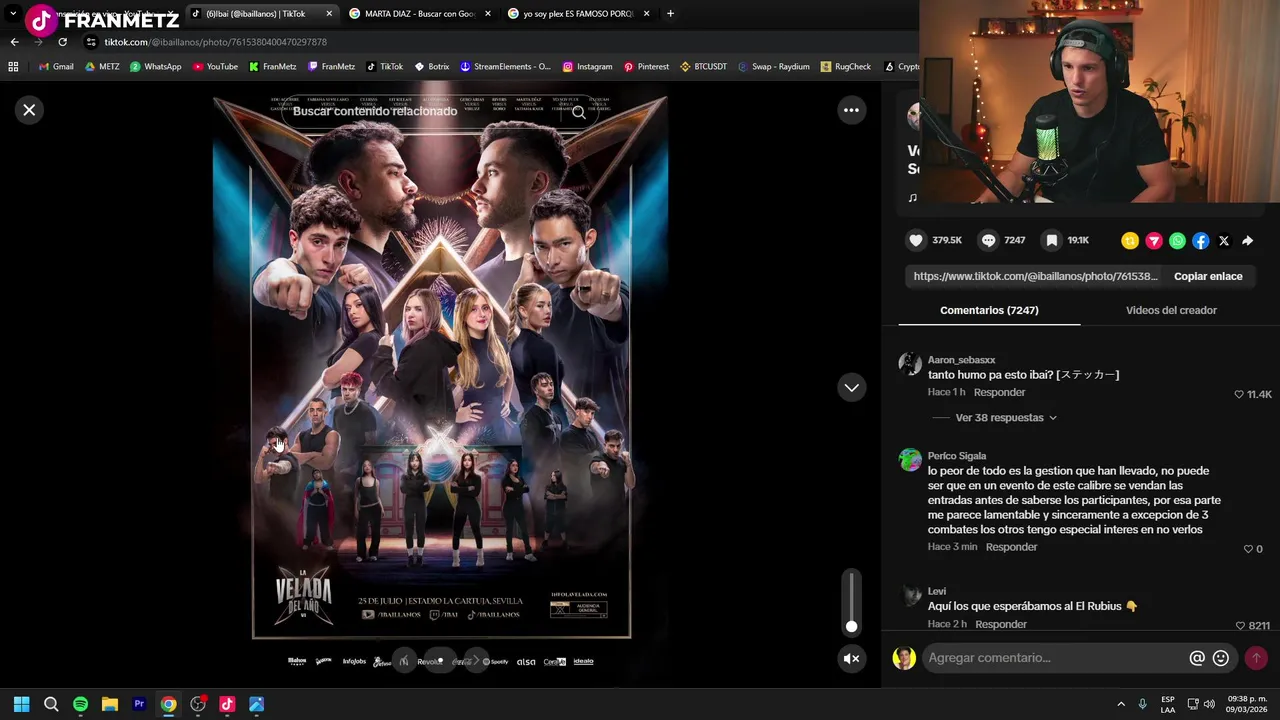Go back with browser back arrow
This screenshot has width=1280, height=720.
(x=14, y=42)
